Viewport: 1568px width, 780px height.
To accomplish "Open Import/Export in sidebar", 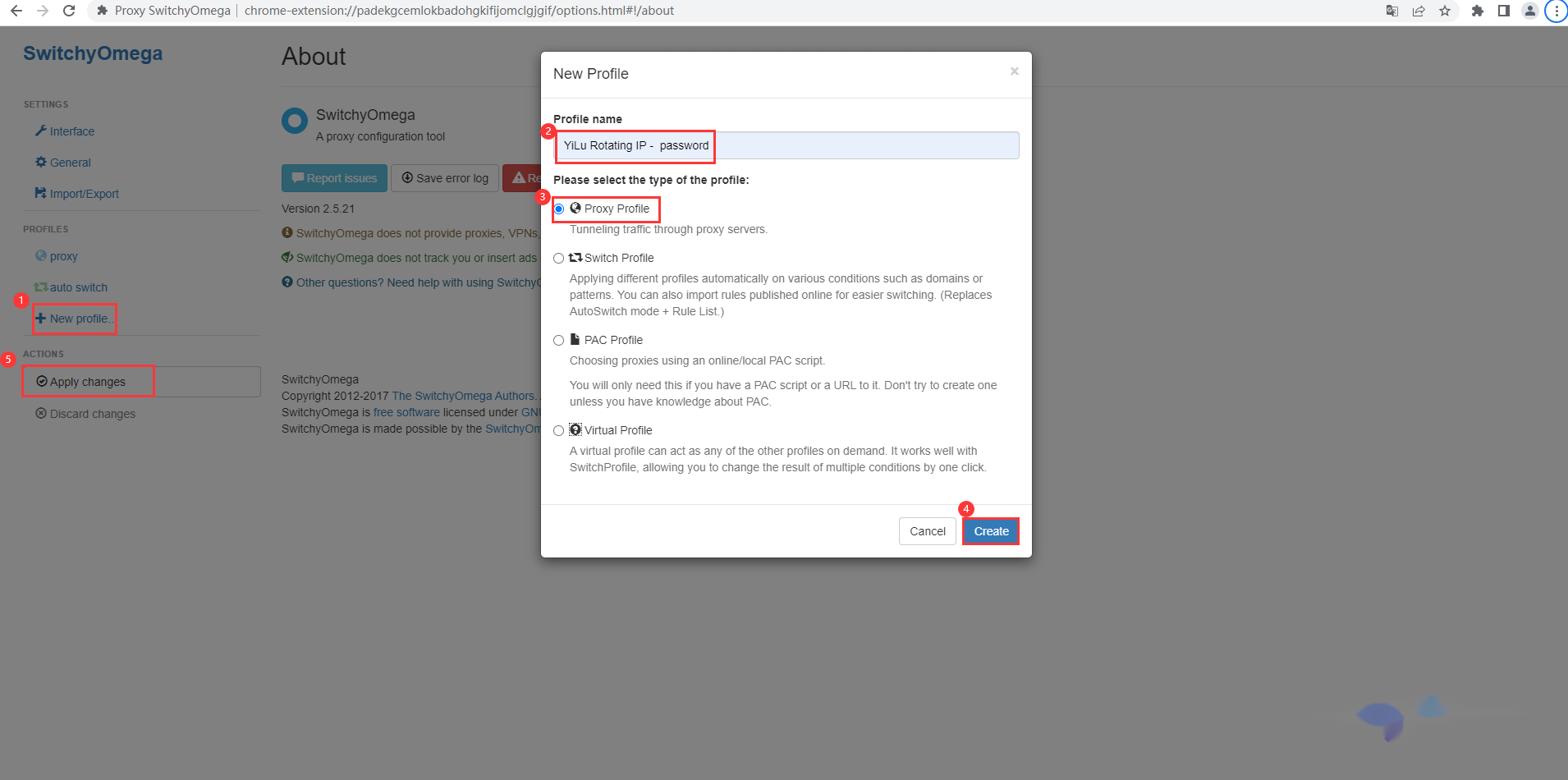I will 77,194.
